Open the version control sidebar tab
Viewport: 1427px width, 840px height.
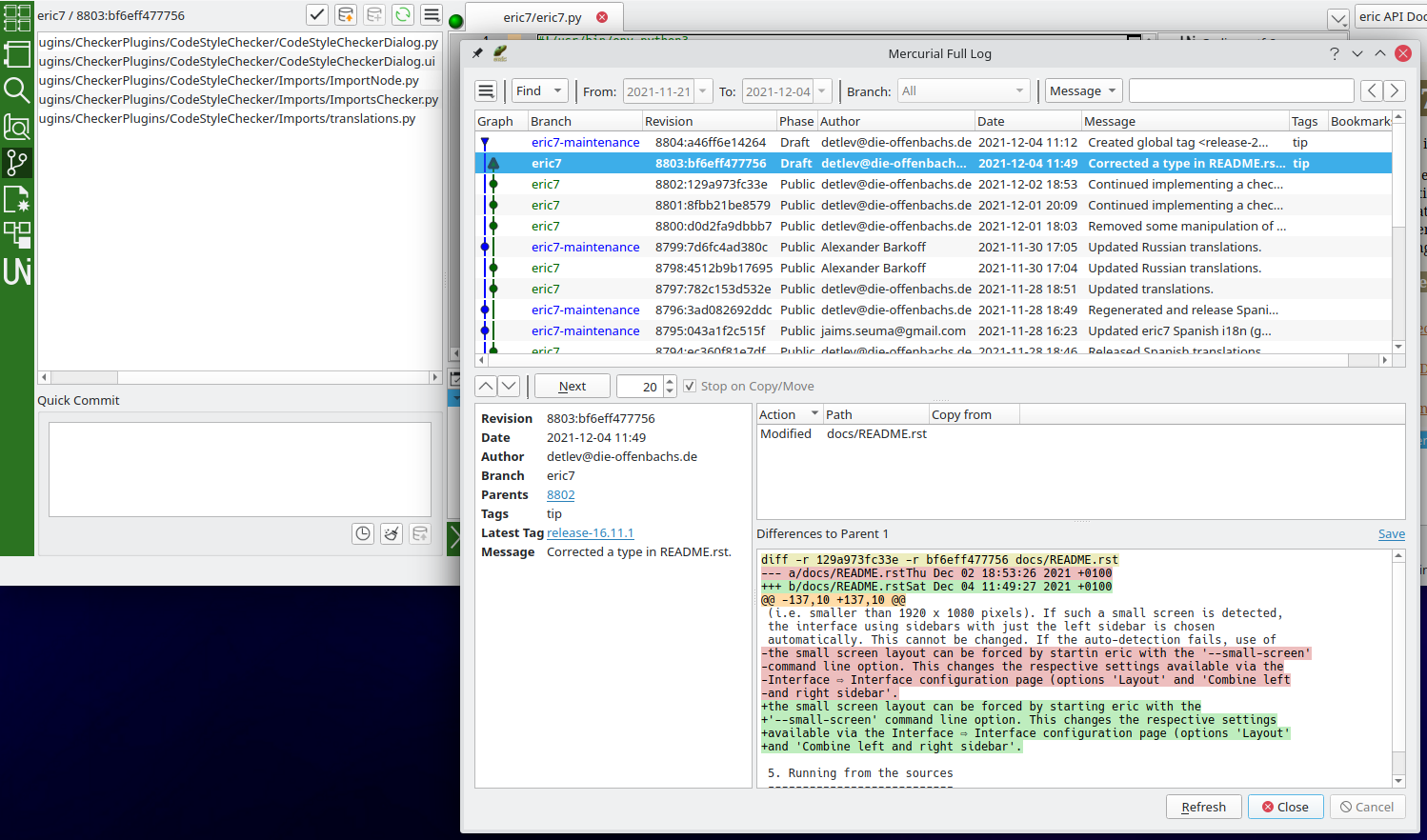click(17, 163)
